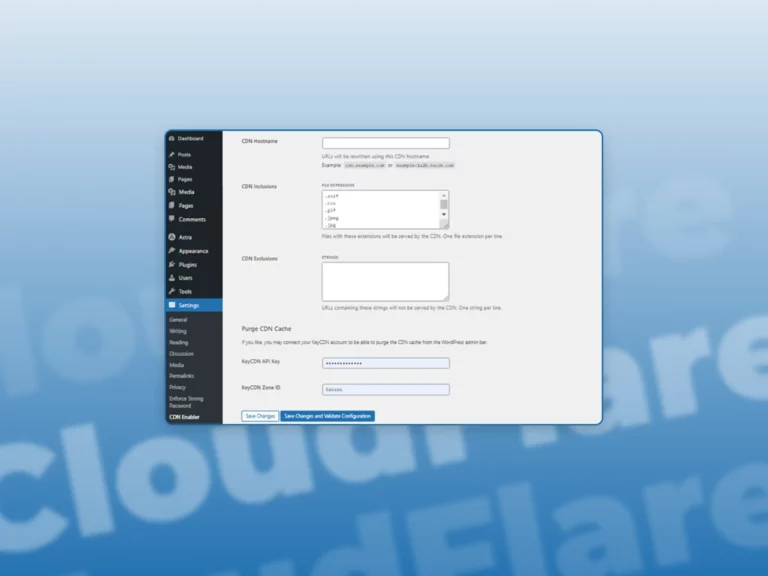Go to Writing settings
Screen dimensions: 768x576
point(178,331)
